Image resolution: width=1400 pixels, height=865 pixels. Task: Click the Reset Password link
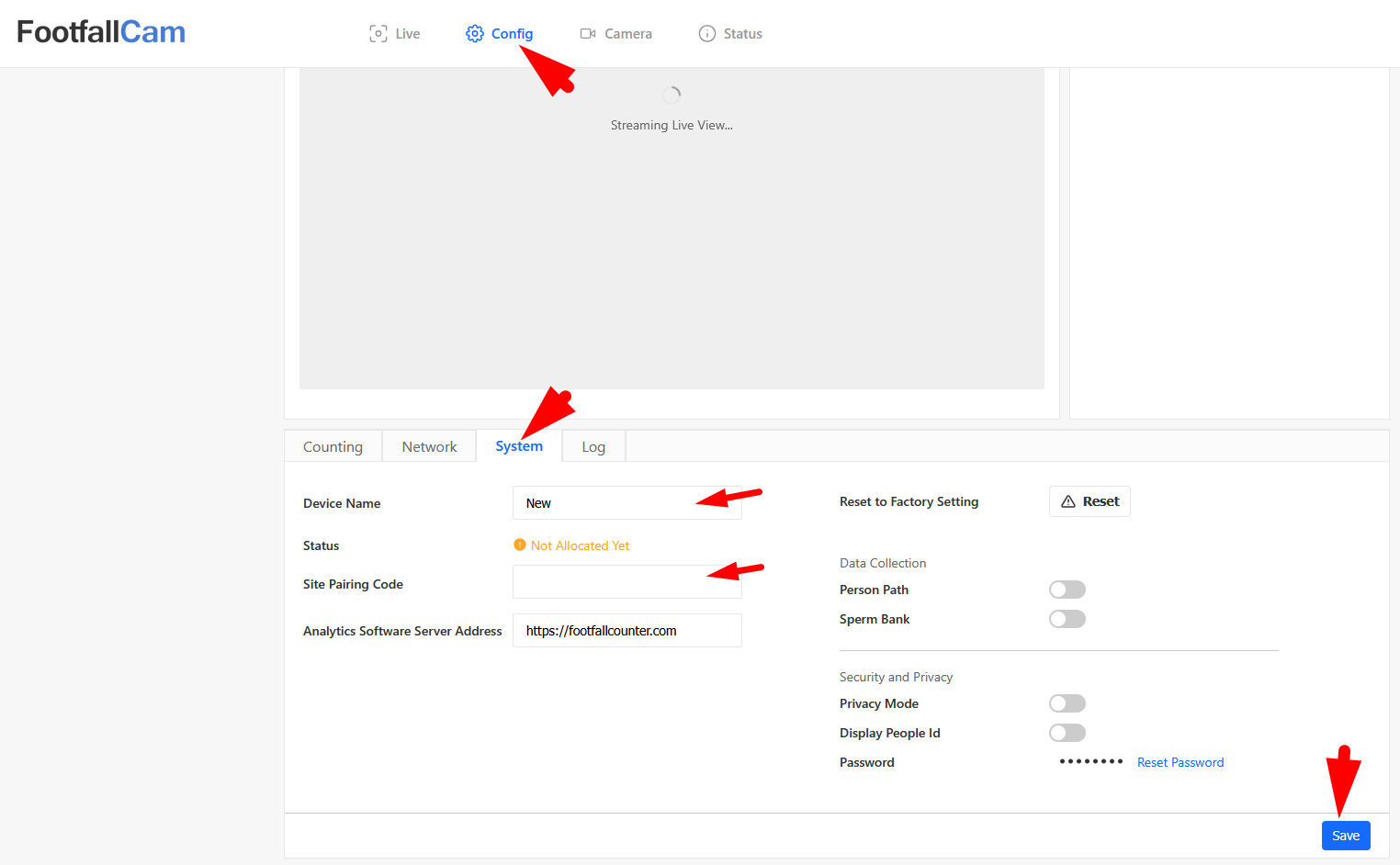(1180, 762)
